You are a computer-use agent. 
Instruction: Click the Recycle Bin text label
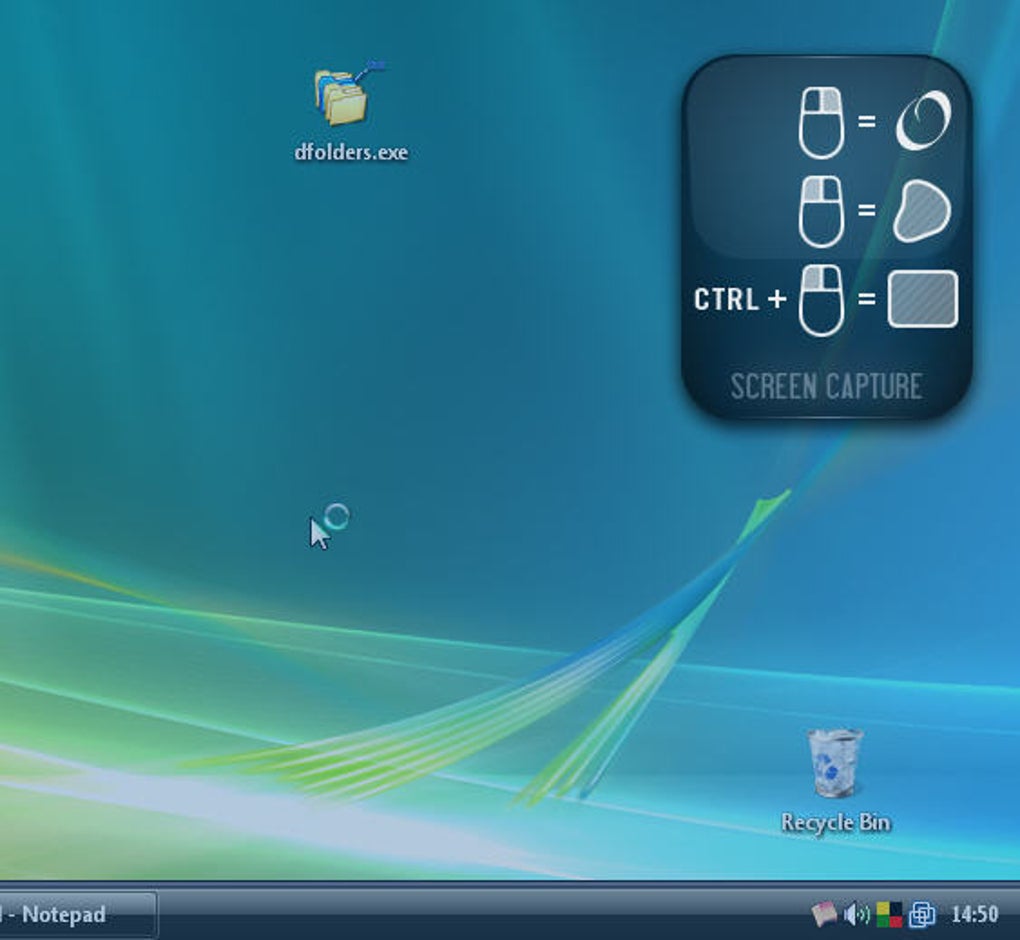835,823
